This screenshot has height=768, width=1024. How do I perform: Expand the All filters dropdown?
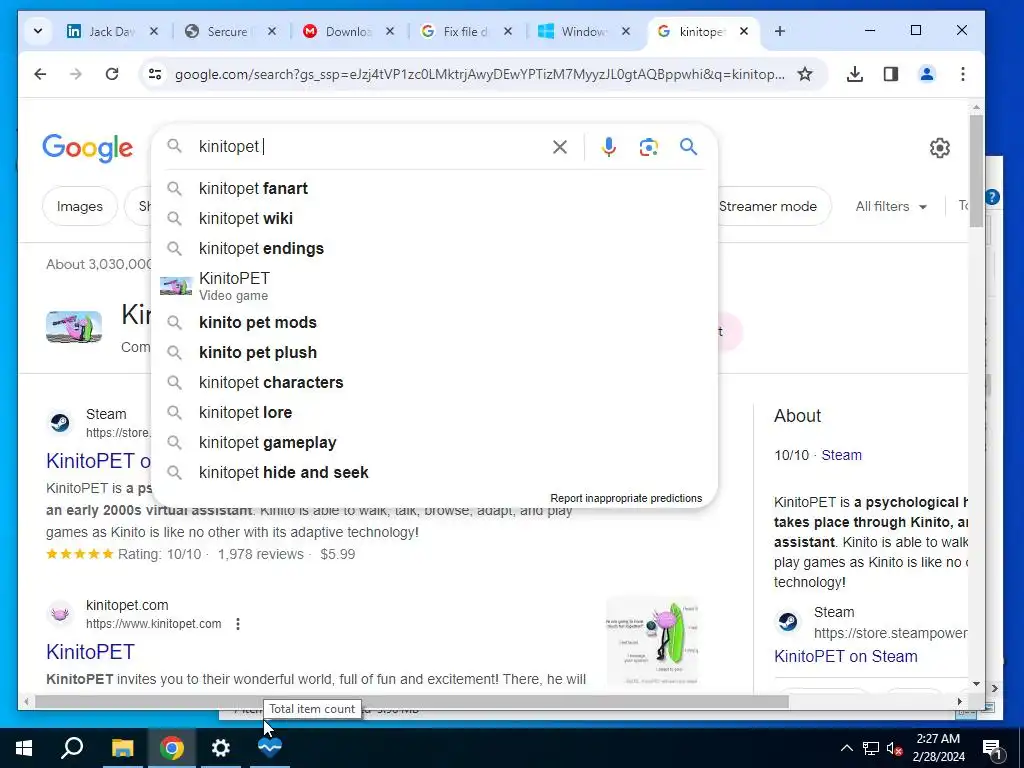pyautogui.click(x=891, y=206)
